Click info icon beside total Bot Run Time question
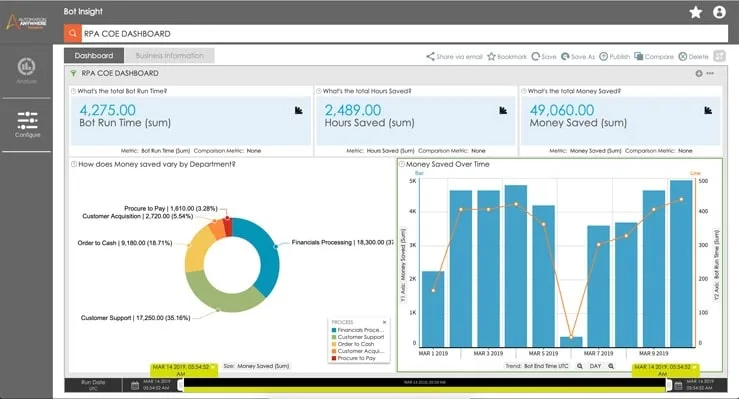Image resolution: width=739 pixels, height=399 pixels. (74, 91)
